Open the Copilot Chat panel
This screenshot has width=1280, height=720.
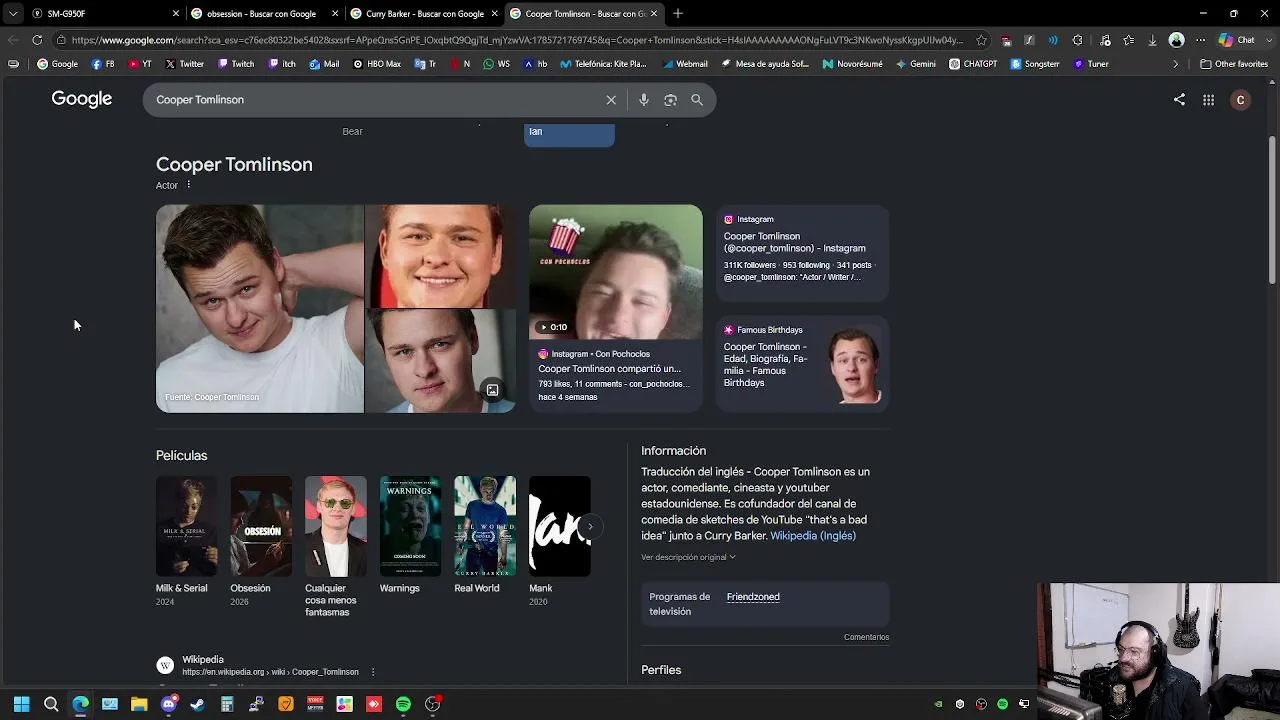click(x=1237, y=40)
